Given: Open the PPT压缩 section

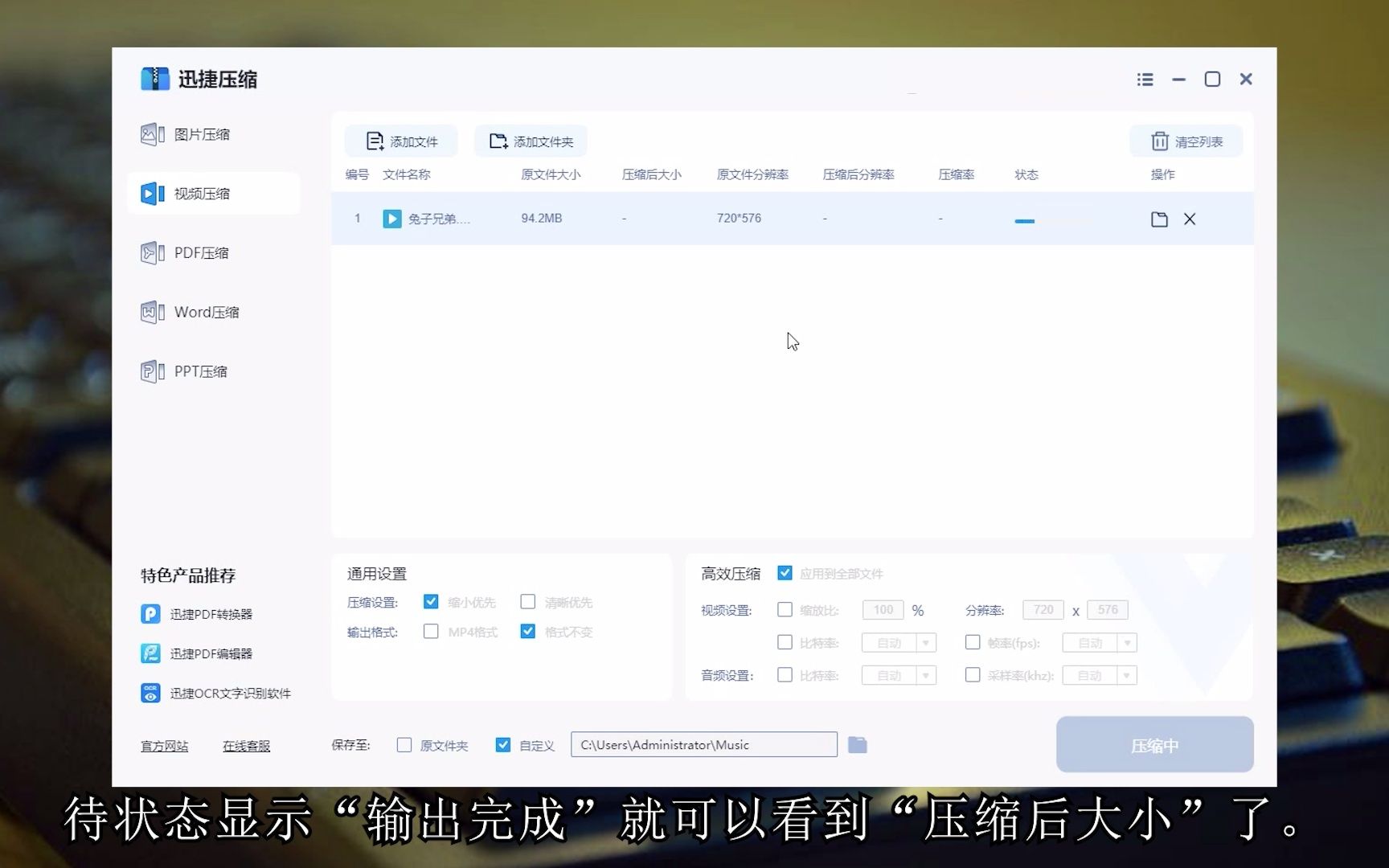Looking at the screenshot, I should pyautogui.click(x=184, y=371).
